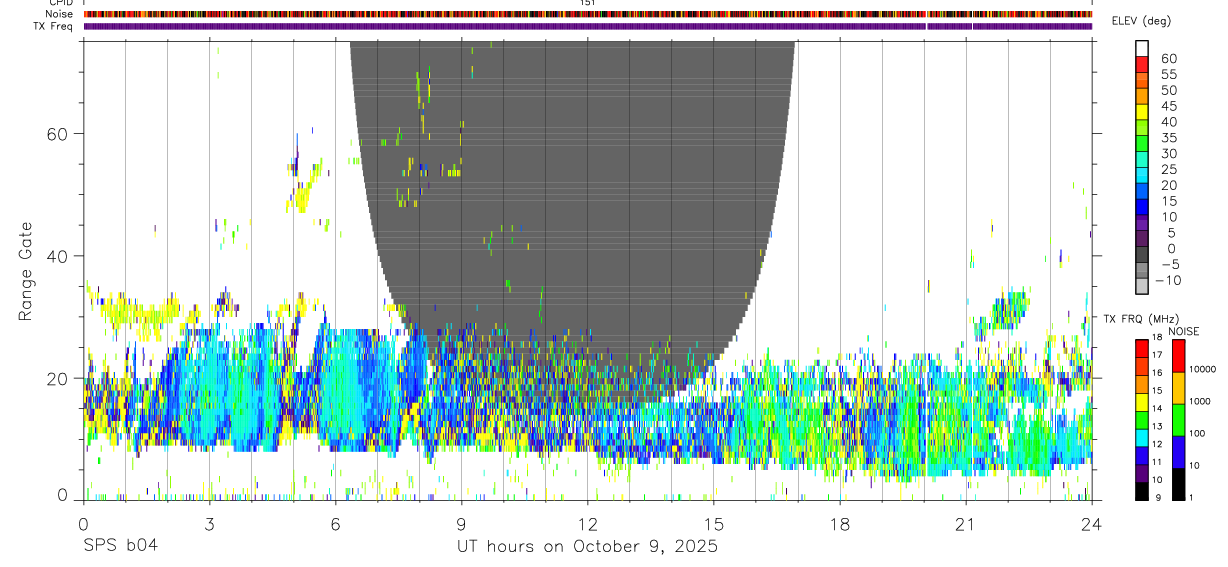Click the orange swatch in NOISE legend

pyautogui.click(x=1177, y=388)
